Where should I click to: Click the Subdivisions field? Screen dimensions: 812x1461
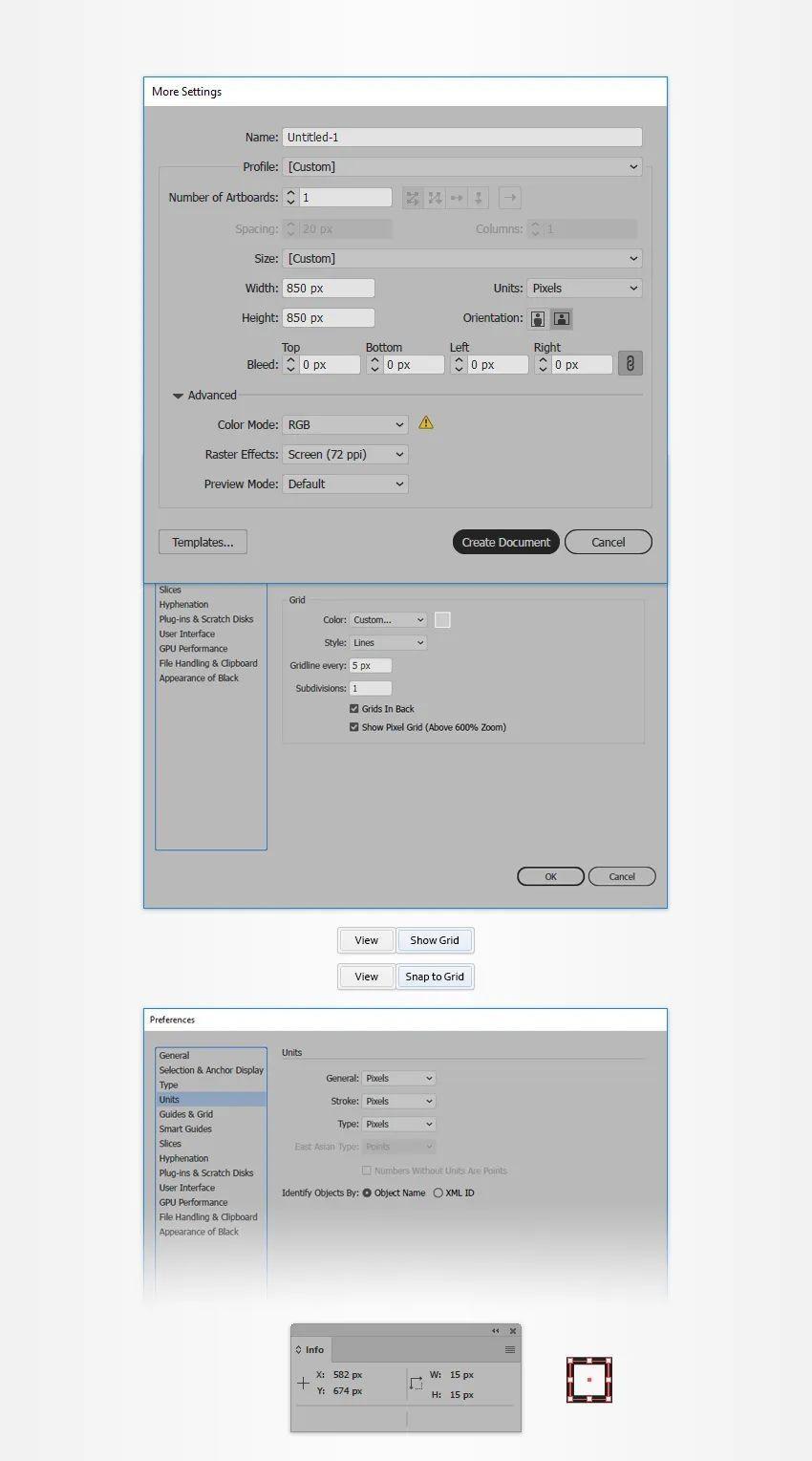point(371,689)
